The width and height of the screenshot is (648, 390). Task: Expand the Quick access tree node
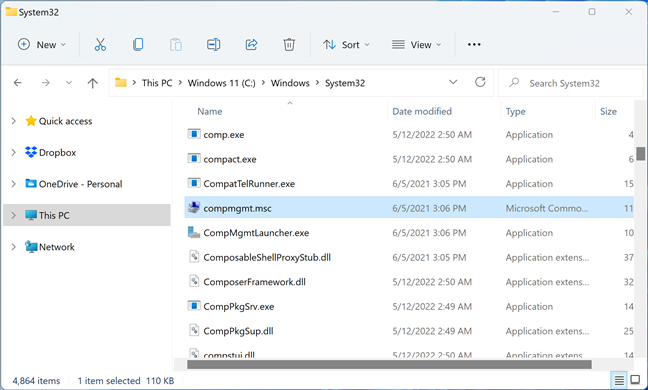(14, 121)
